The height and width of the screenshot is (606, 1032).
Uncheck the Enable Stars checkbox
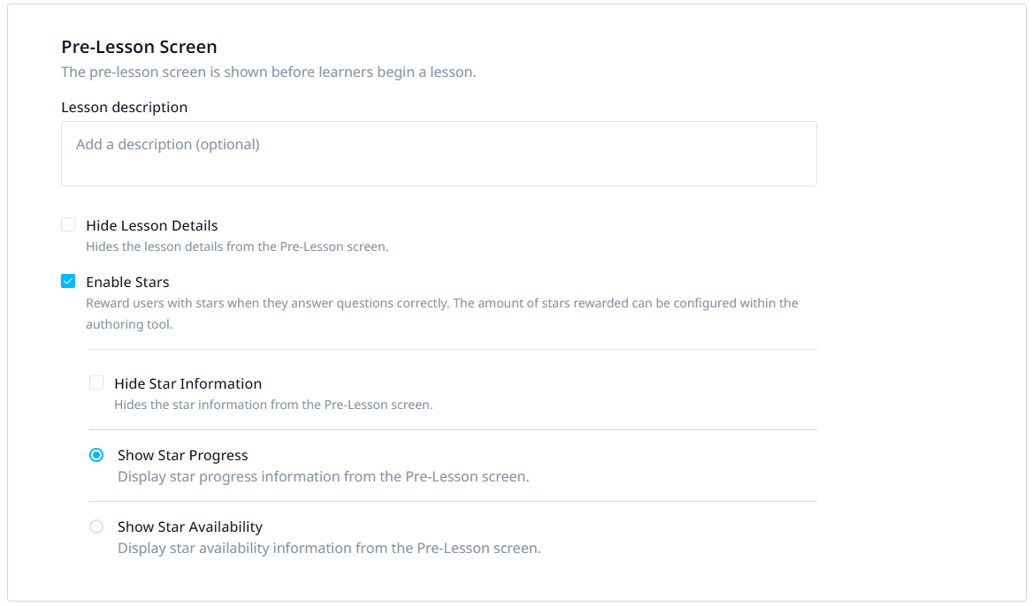coord(68,282)
